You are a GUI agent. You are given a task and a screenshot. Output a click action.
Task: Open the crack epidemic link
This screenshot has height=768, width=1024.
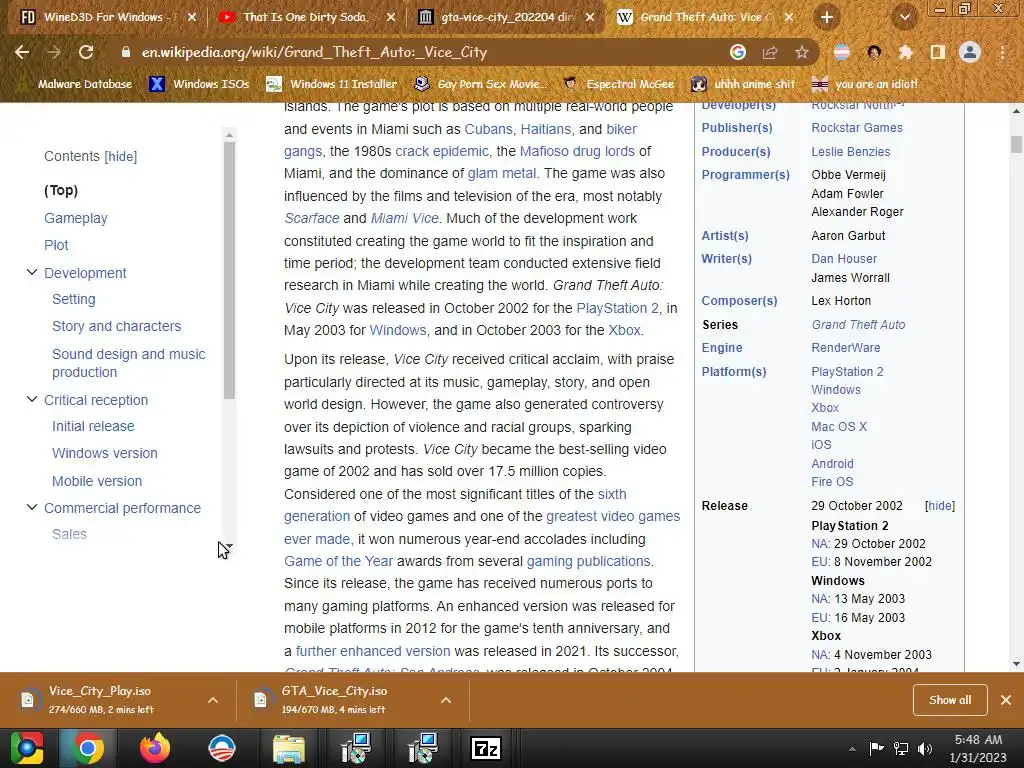(x=441, y=152)
